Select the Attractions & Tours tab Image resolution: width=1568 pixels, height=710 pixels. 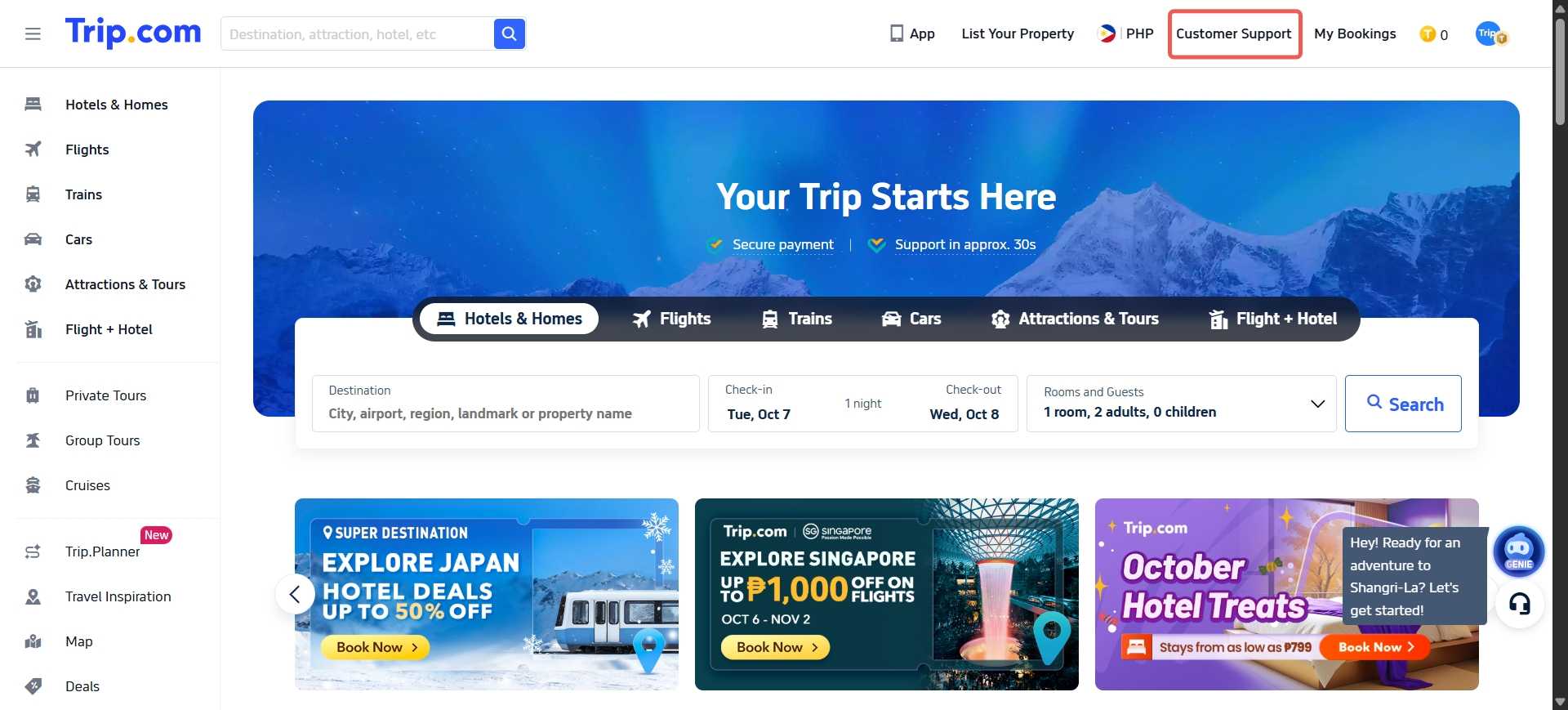(1075, 319)
